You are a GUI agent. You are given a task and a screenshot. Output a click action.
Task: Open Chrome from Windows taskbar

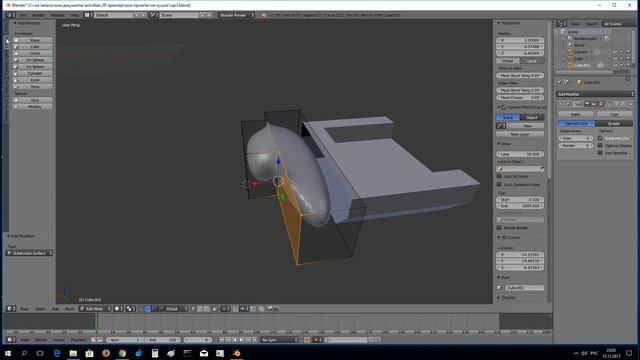point(122,353)
